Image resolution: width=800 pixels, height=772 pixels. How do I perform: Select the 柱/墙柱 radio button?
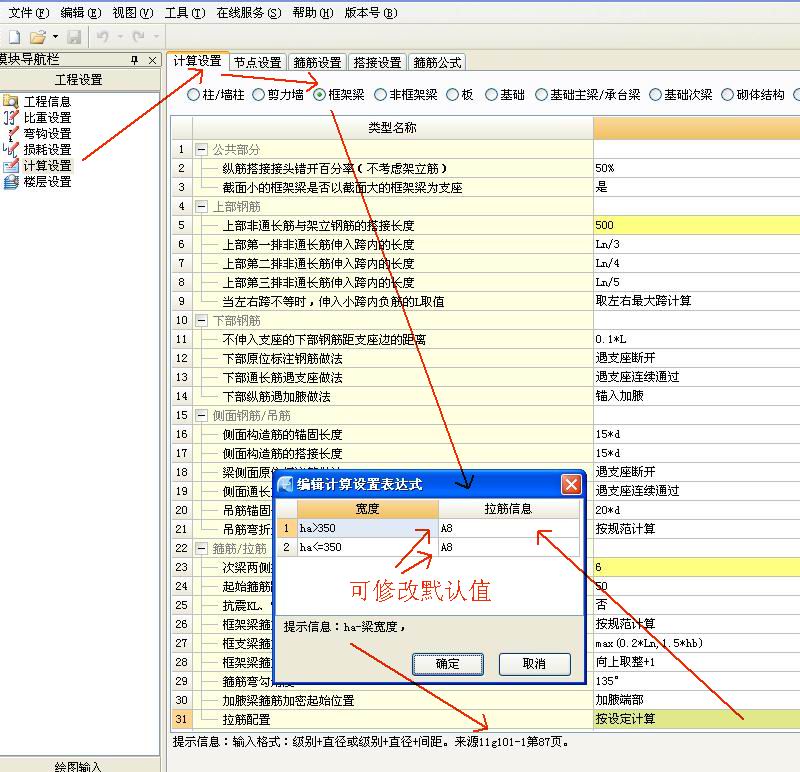193,94
